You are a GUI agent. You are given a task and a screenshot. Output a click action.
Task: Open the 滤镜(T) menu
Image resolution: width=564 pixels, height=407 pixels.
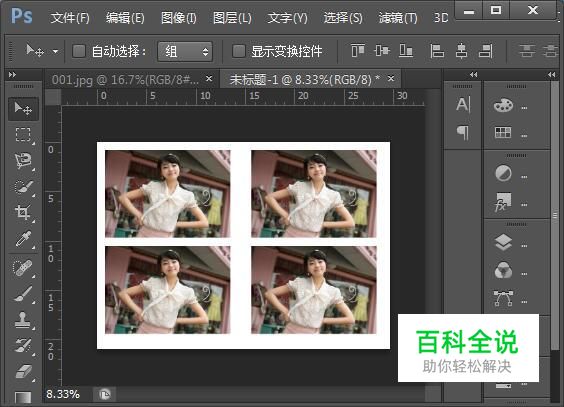pyautogui.click(x=398, y=18)
